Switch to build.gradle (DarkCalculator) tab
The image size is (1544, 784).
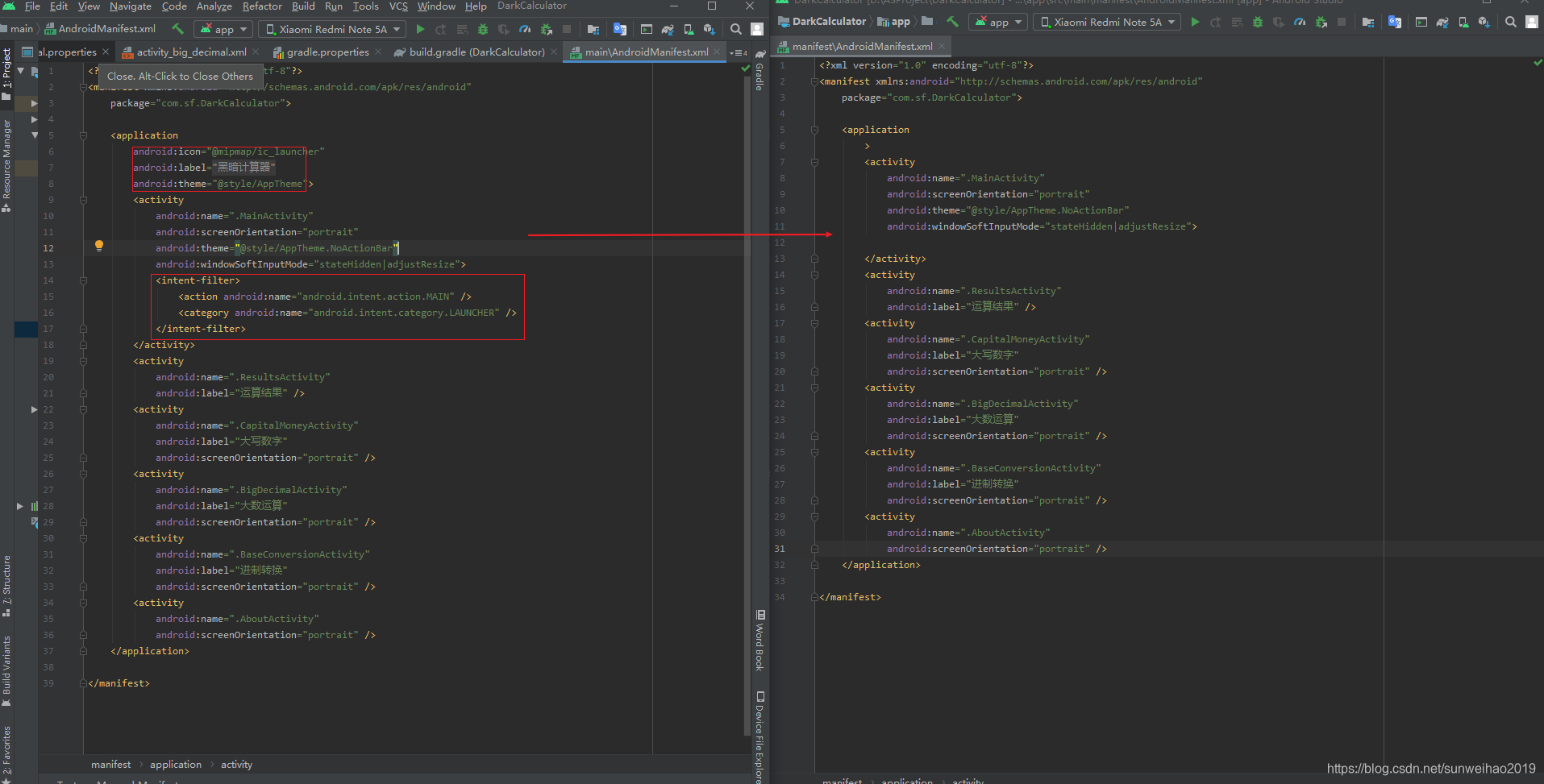(x=477, y=52)
